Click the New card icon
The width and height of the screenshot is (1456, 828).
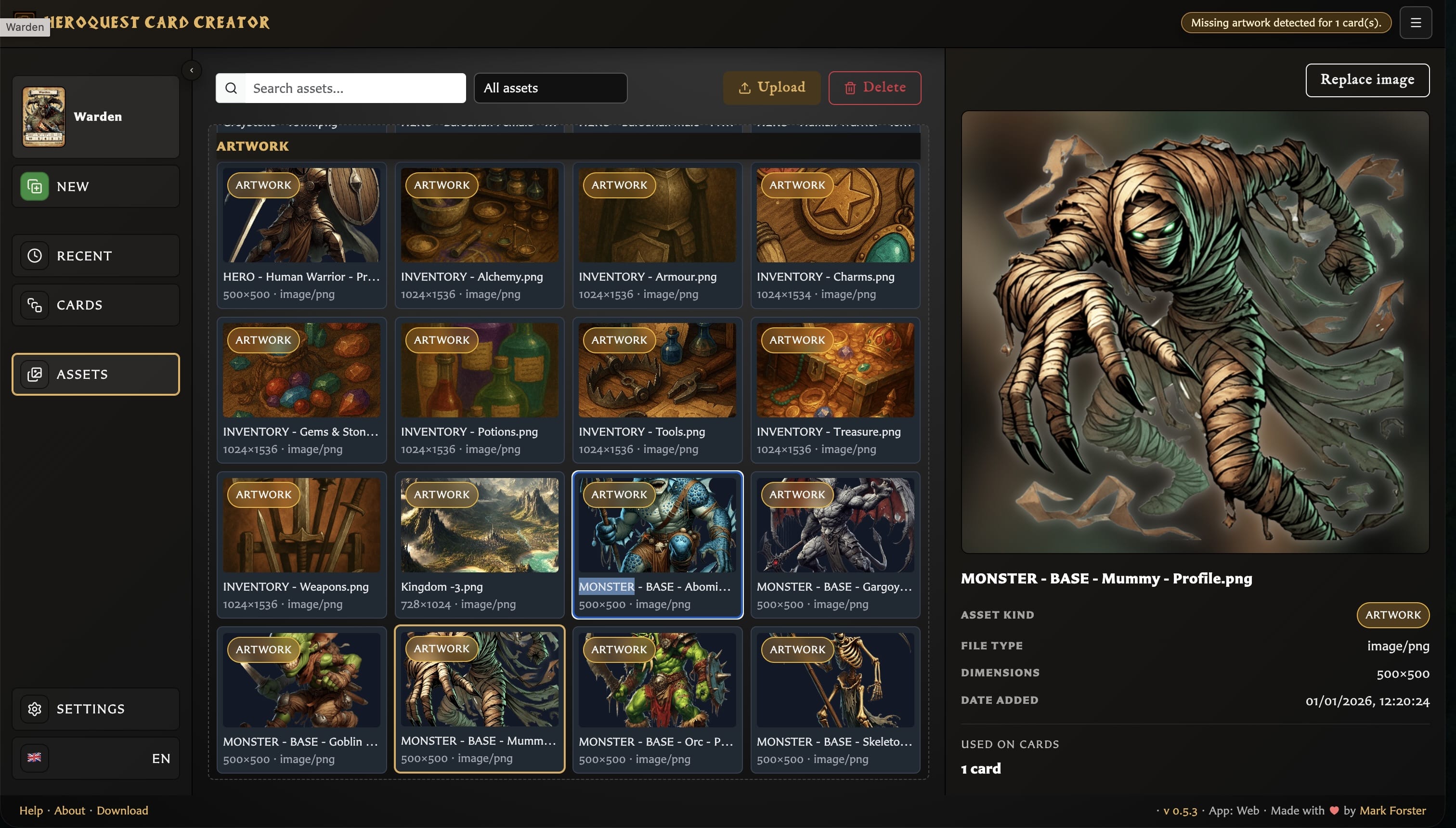[x=35, y=186]
